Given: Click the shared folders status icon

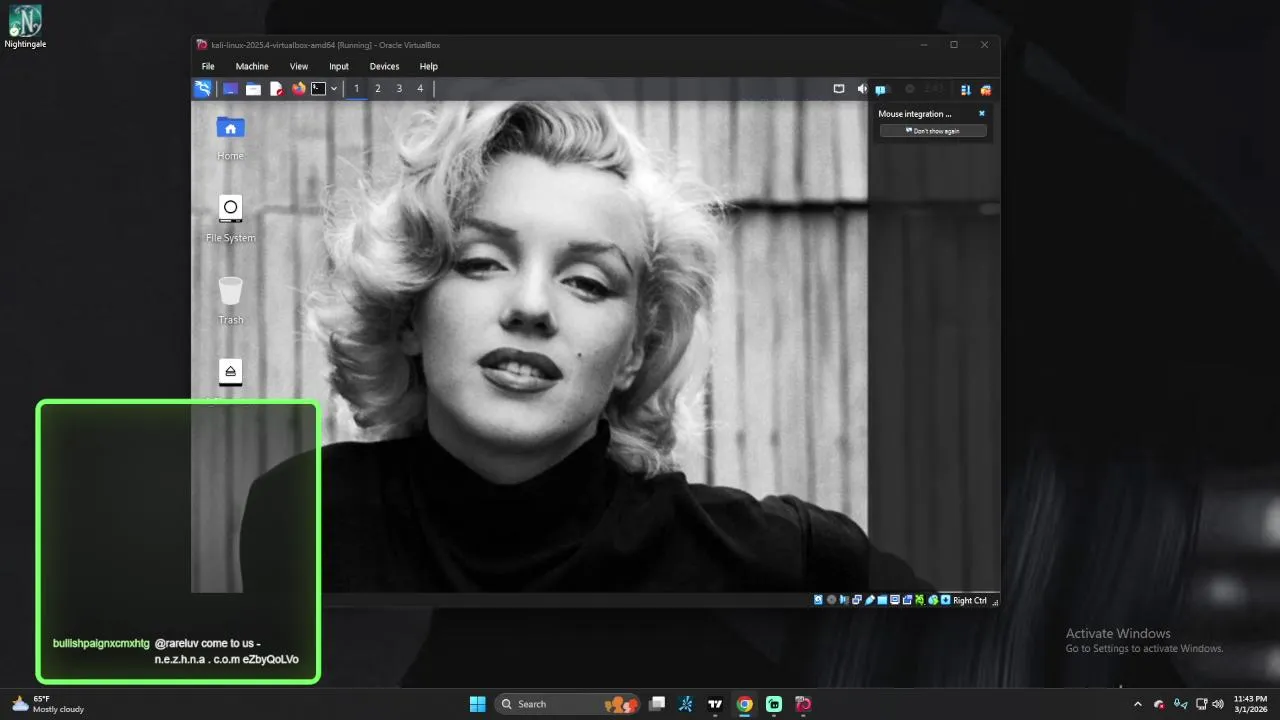Looking at the screenshot, I should 883,600.
